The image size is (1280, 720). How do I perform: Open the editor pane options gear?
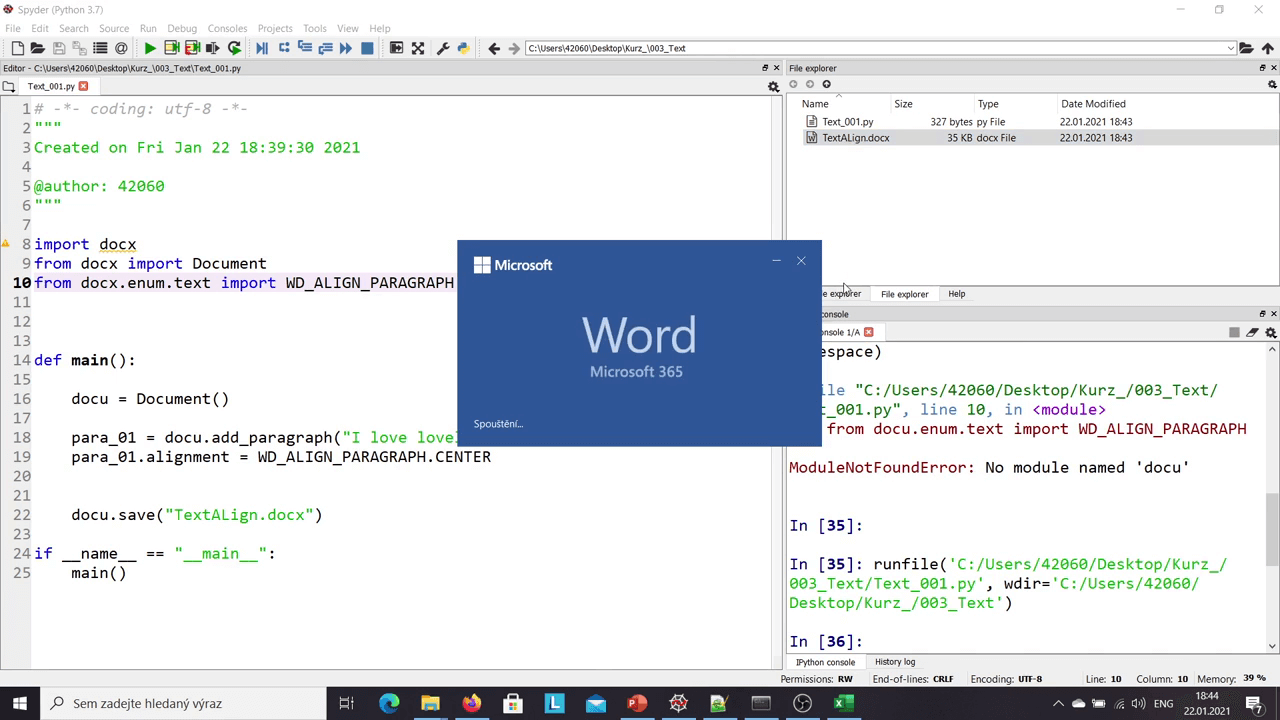(x=773, y=87)
